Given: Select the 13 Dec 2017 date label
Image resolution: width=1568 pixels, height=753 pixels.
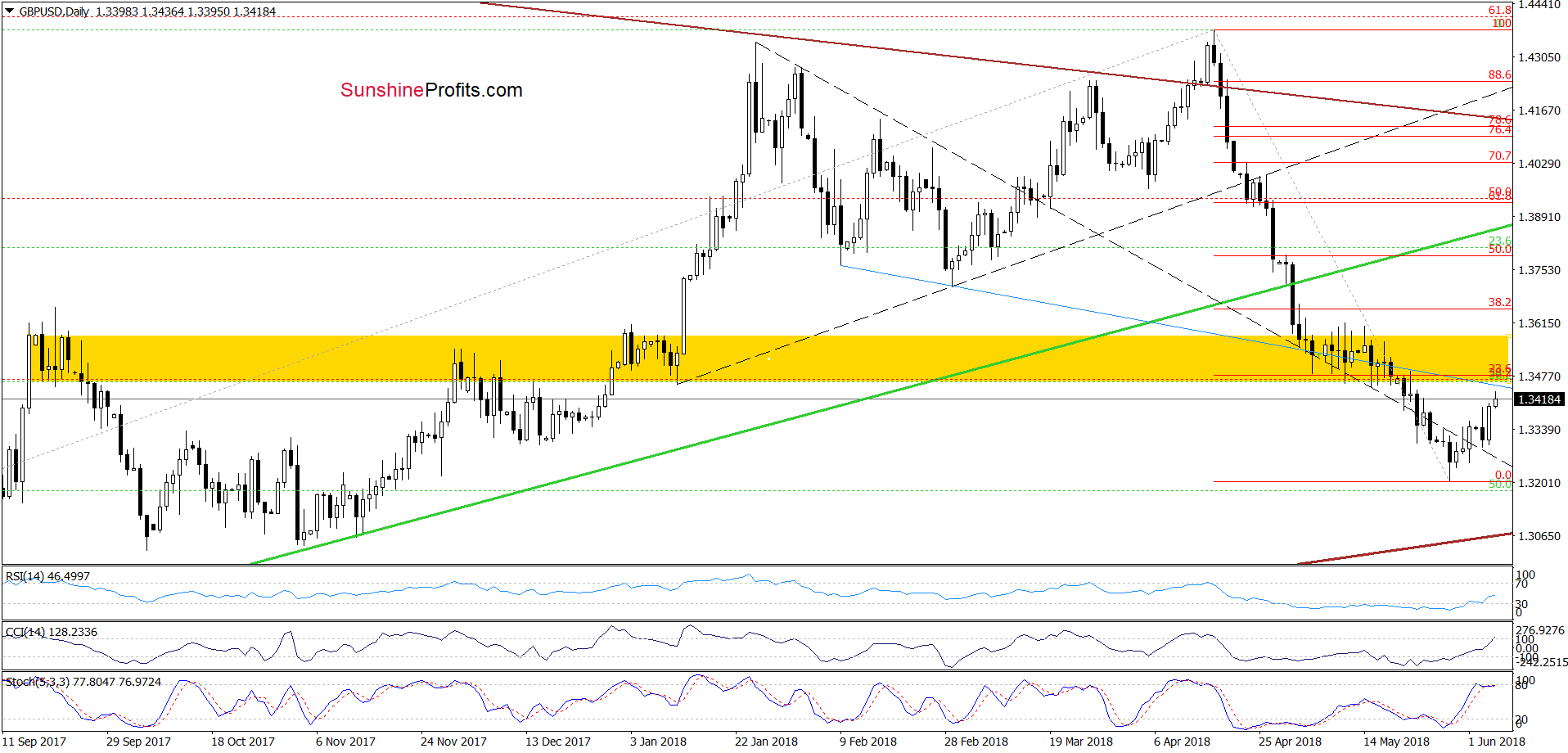Looking at the screenshot, I should pyautogui.click(x=558, y=742).
